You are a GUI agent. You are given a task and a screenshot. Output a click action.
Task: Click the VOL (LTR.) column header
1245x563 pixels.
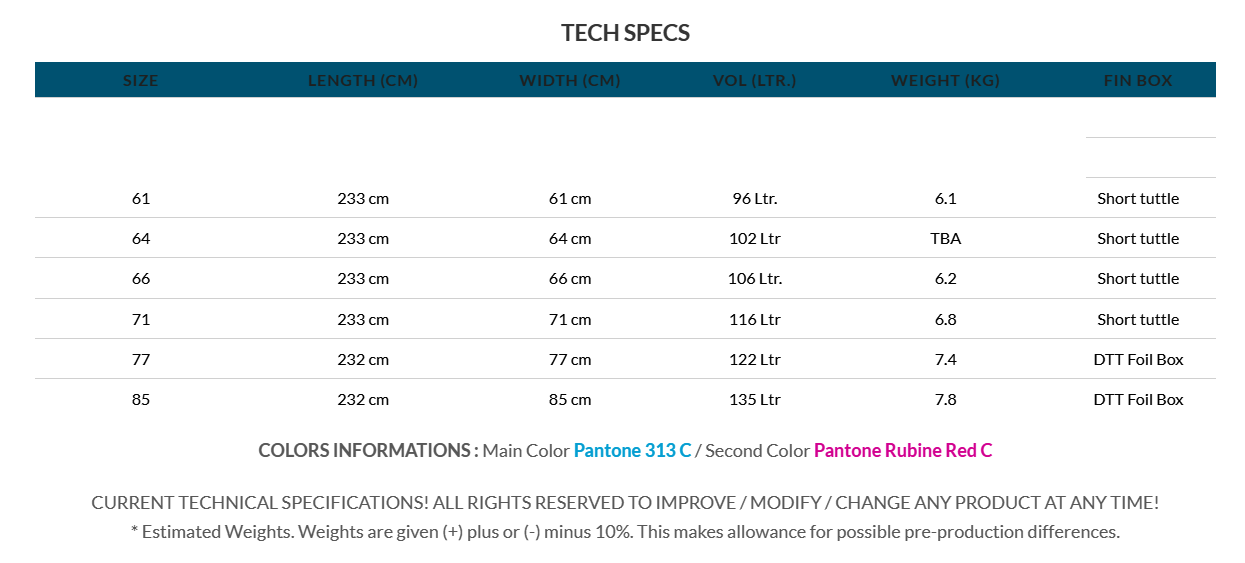[755, 80]
